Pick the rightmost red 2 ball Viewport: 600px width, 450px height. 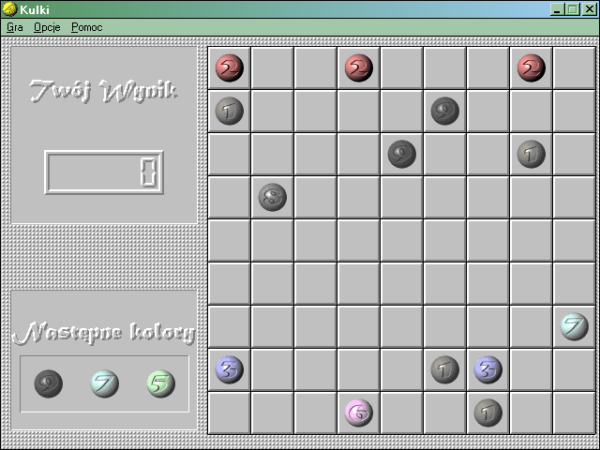(531, 68)
